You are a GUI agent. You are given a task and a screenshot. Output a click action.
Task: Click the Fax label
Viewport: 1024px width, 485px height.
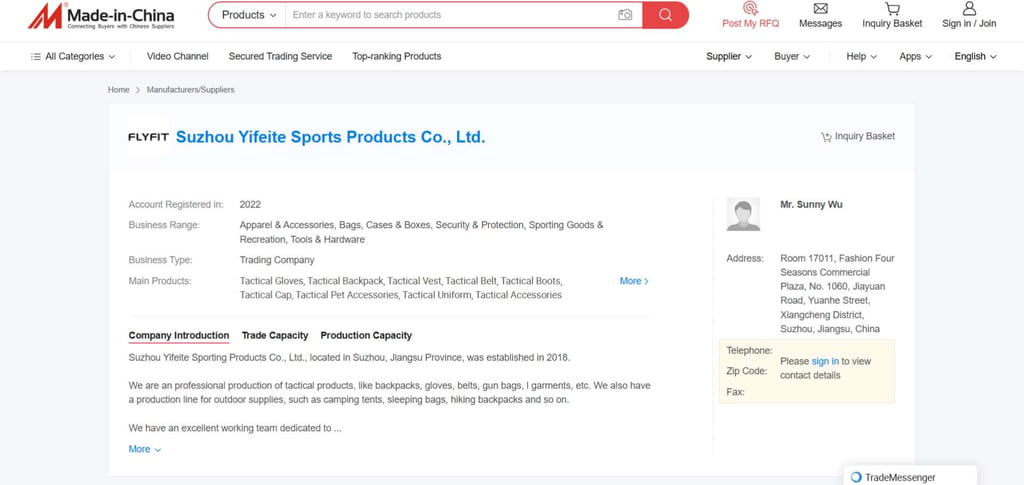[735, 392]
